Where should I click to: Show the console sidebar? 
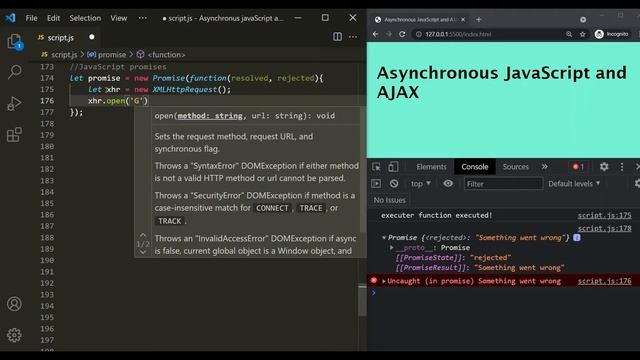click(x=376, y=184)
